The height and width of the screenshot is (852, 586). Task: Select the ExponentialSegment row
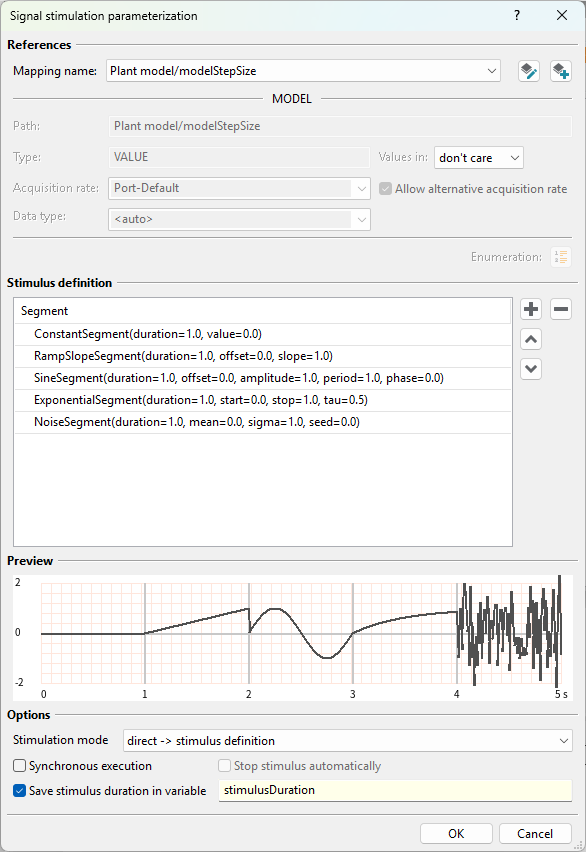pos(263,400)
